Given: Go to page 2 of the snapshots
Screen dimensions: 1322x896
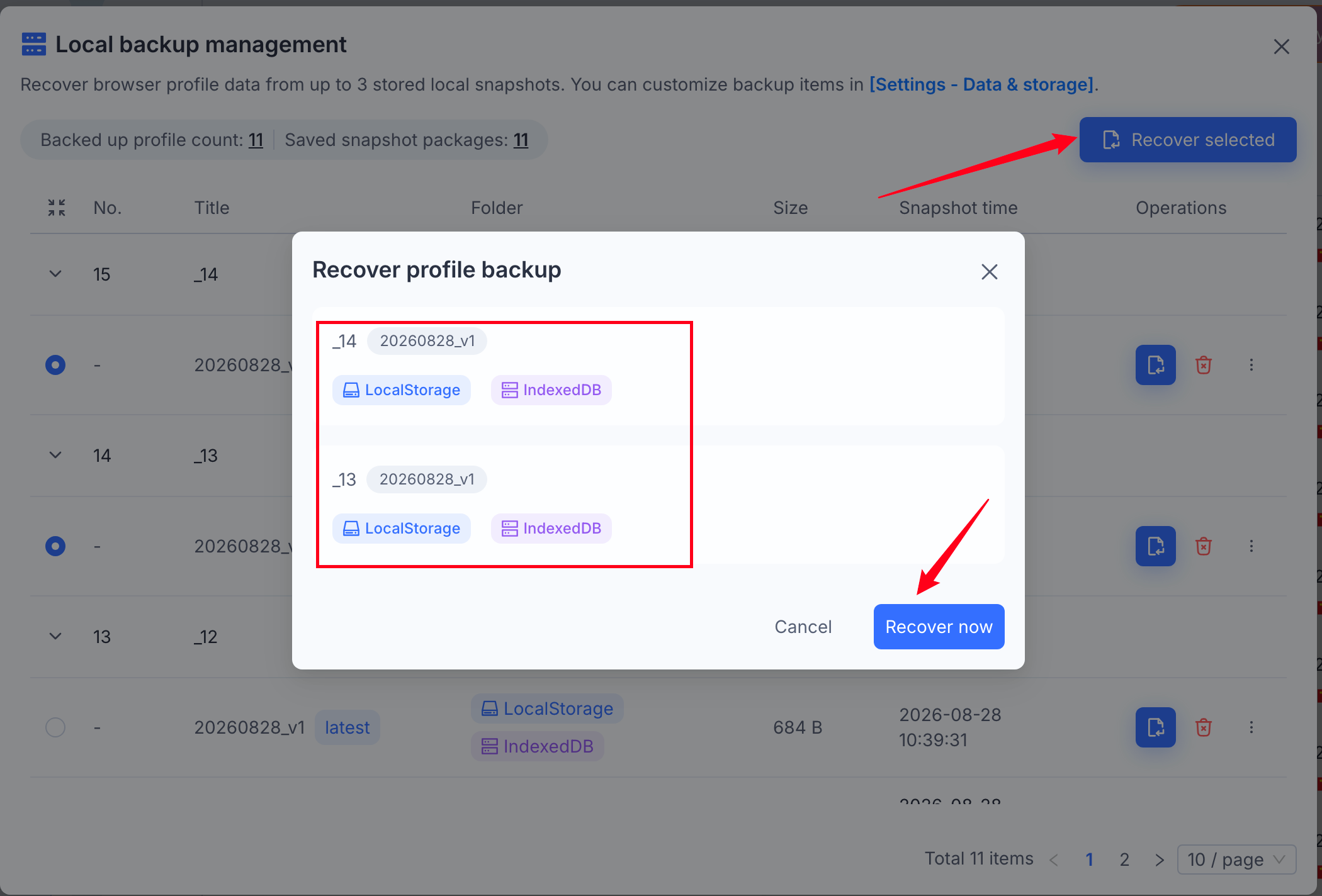Looking at the screenshot, I should click(x=1124, y=860).
